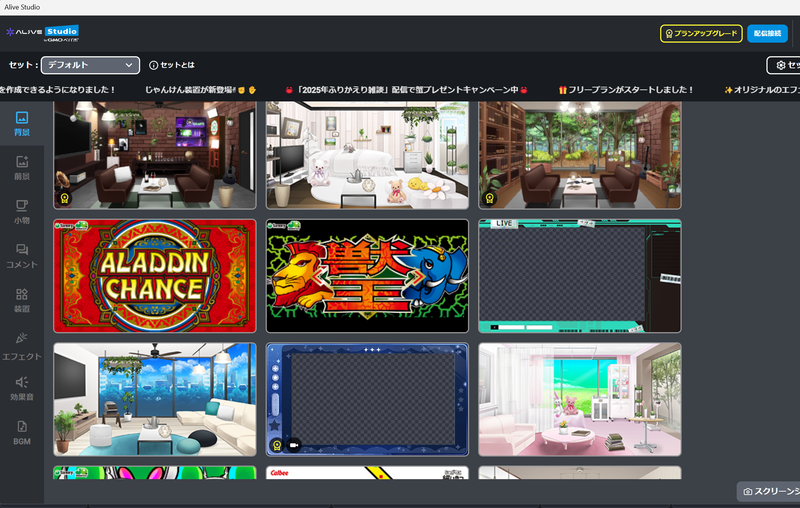Open the エフェクト sidebar tab
The image size is (800, 508).
(x=21, y=344)
